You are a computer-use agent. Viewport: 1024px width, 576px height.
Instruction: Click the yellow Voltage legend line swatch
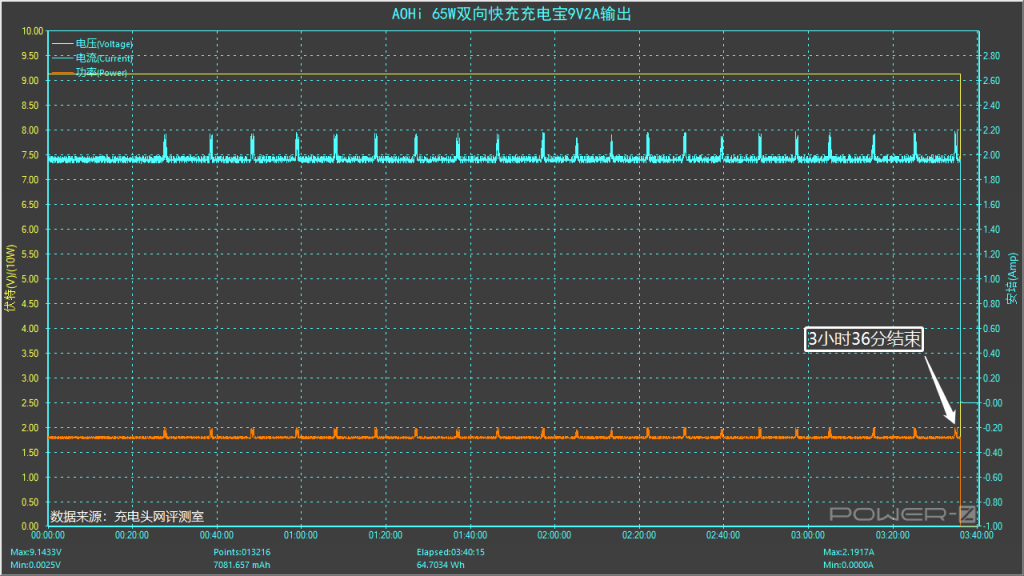click(62, 44)
